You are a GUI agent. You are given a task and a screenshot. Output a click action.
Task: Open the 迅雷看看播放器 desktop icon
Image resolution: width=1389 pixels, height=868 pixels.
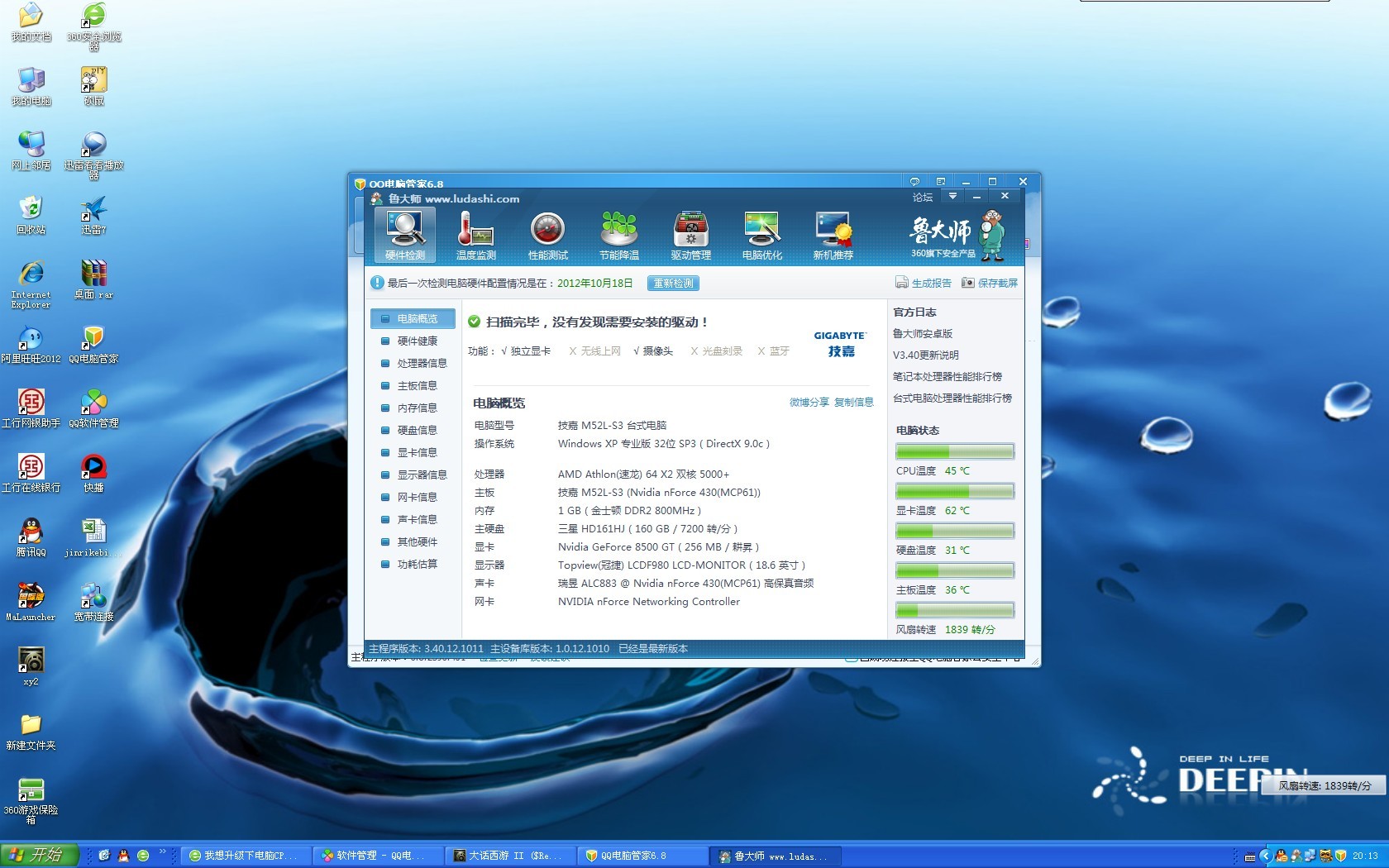[x=93, y=155]
